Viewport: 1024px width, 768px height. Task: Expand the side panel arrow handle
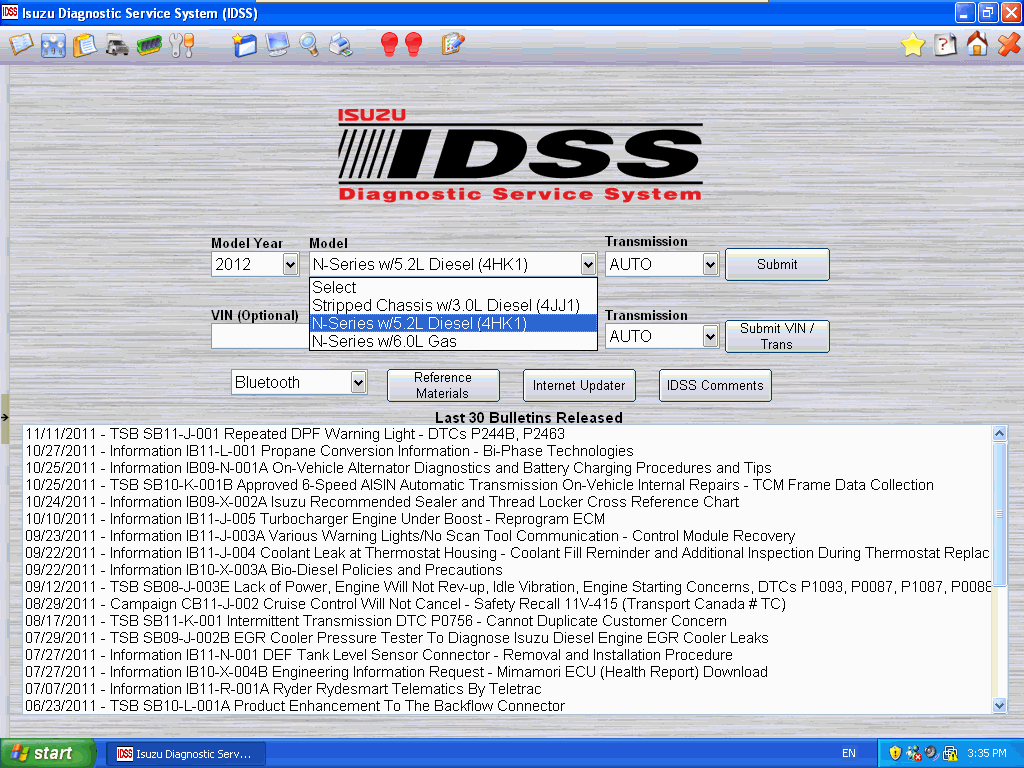click(x=5, y=417)
